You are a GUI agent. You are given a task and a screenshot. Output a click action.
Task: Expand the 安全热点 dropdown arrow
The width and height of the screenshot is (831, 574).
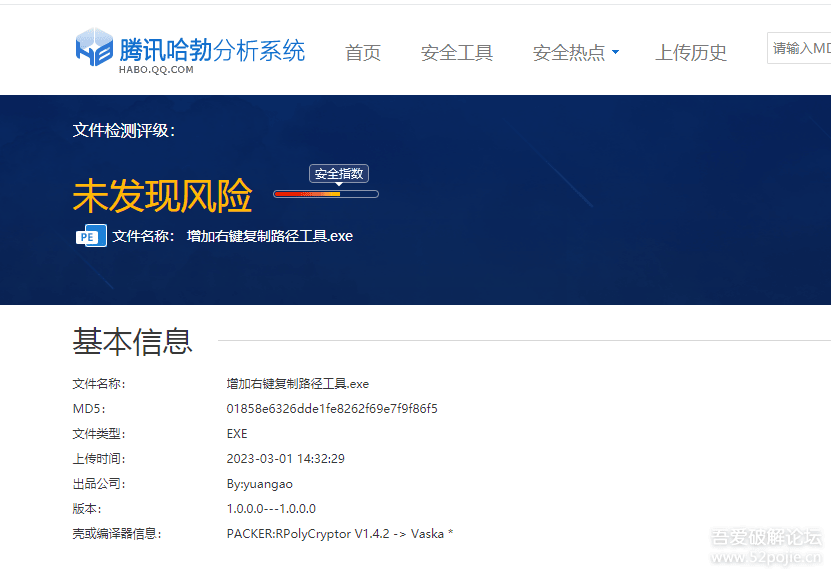click(615, 52)
